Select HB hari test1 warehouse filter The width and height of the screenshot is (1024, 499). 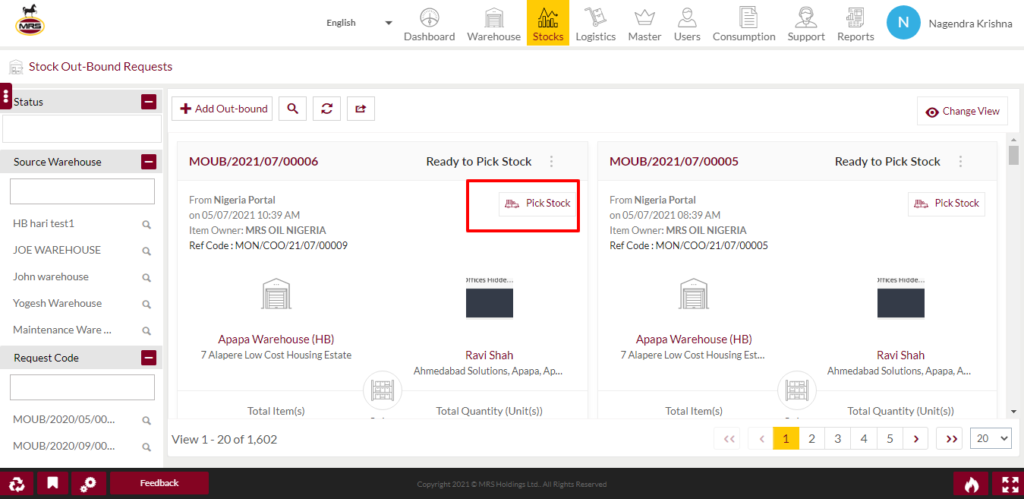click(x=44, y=223)
